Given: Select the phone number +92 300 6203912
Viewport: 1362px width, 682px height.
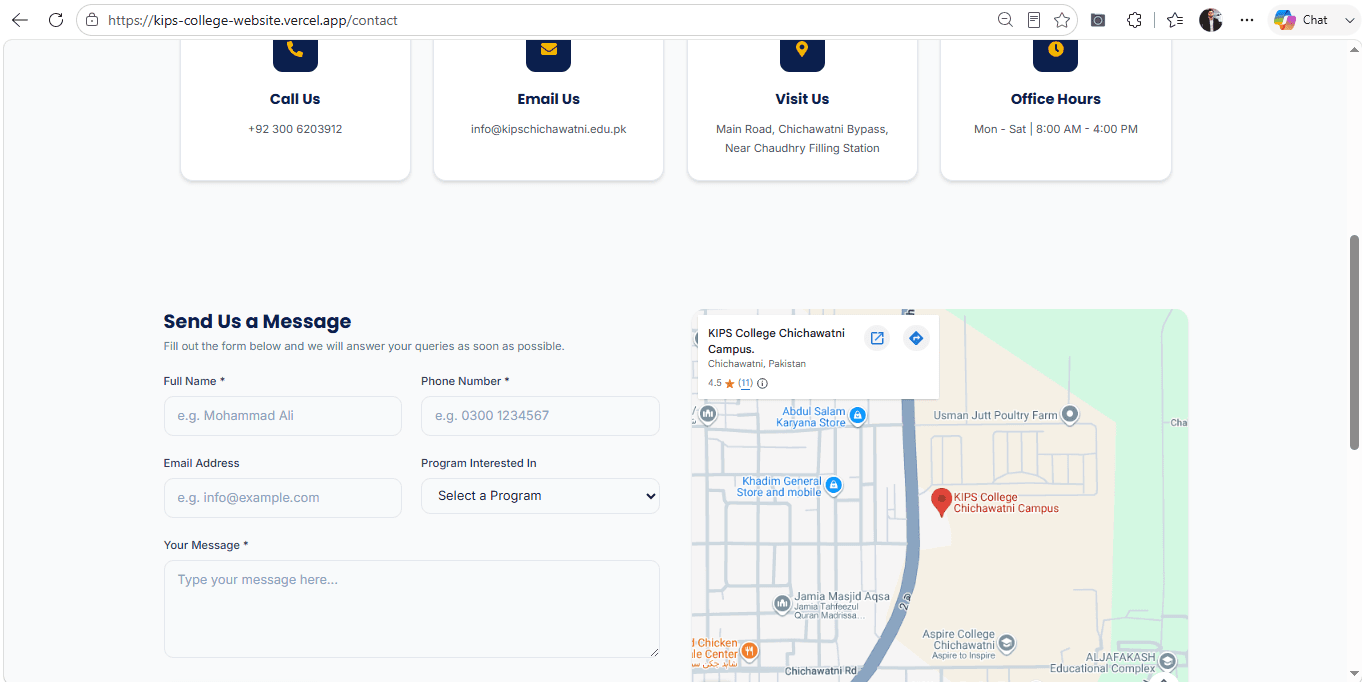Looking at the screenshot, I should (295, 129).
